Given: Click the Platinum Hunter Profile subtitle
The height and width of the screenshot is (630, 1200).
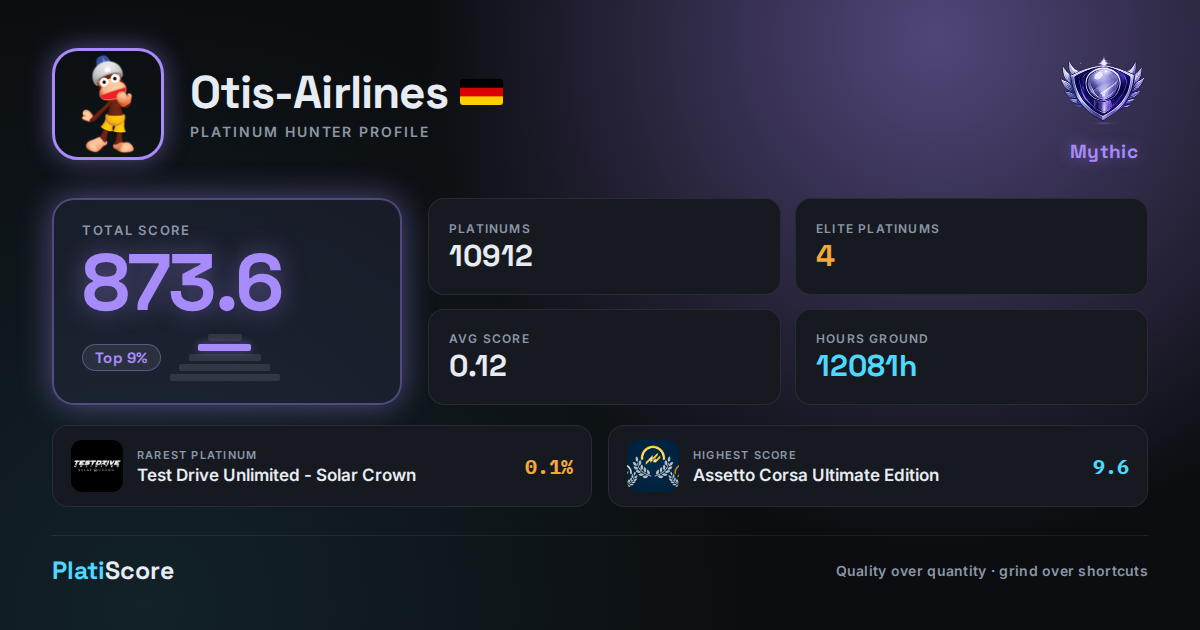Looking at the screenshot, I should point(310,132).
